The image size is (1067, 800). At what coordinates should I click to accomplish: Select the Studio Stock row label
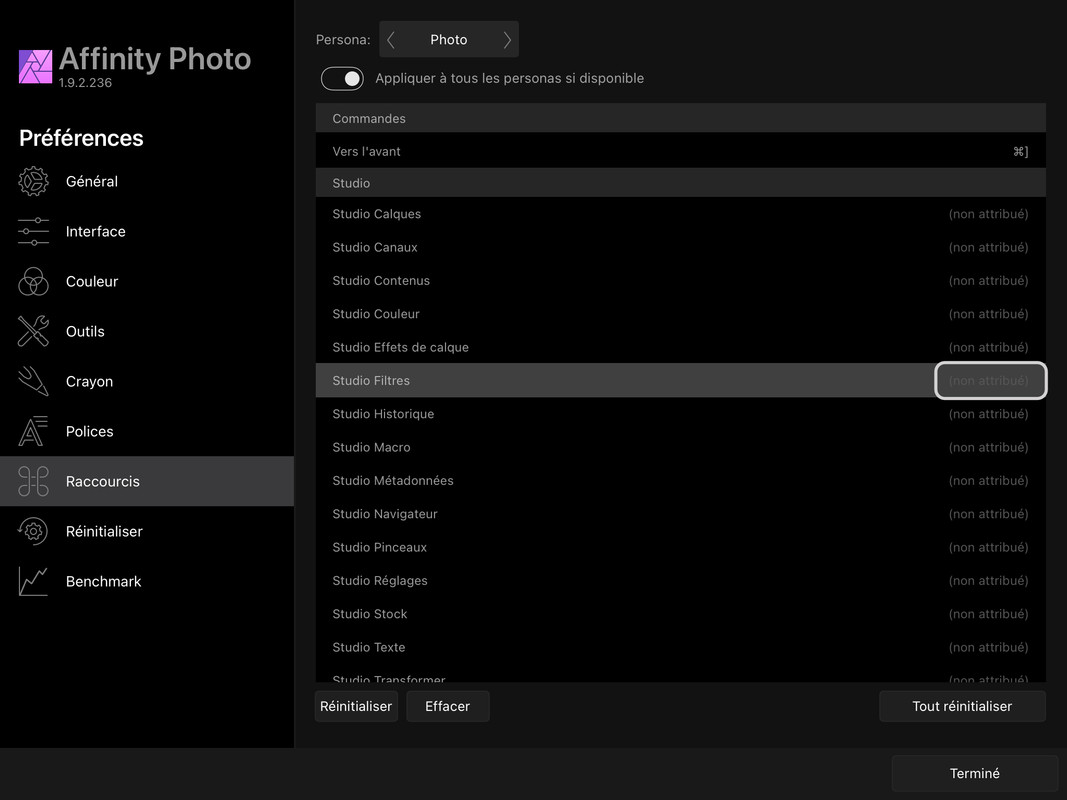370,614
